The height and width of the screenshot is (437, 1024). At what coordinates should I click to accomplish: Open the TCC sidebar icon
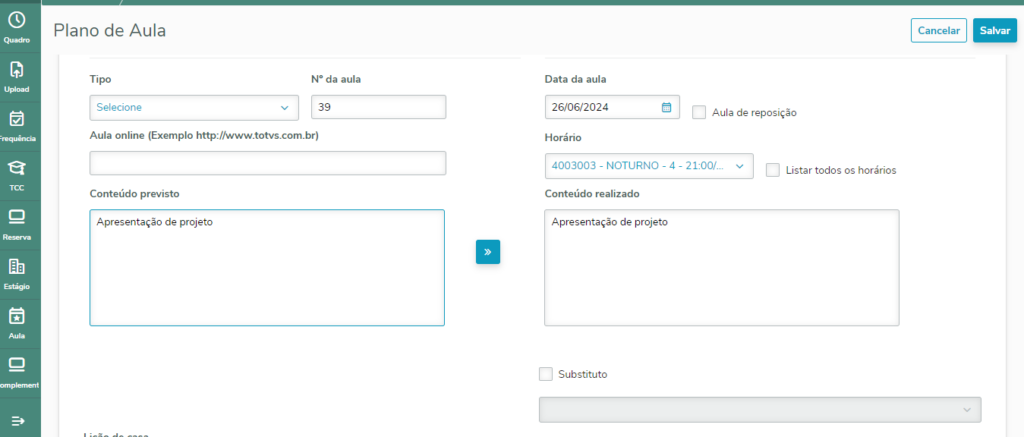(17, 172)
